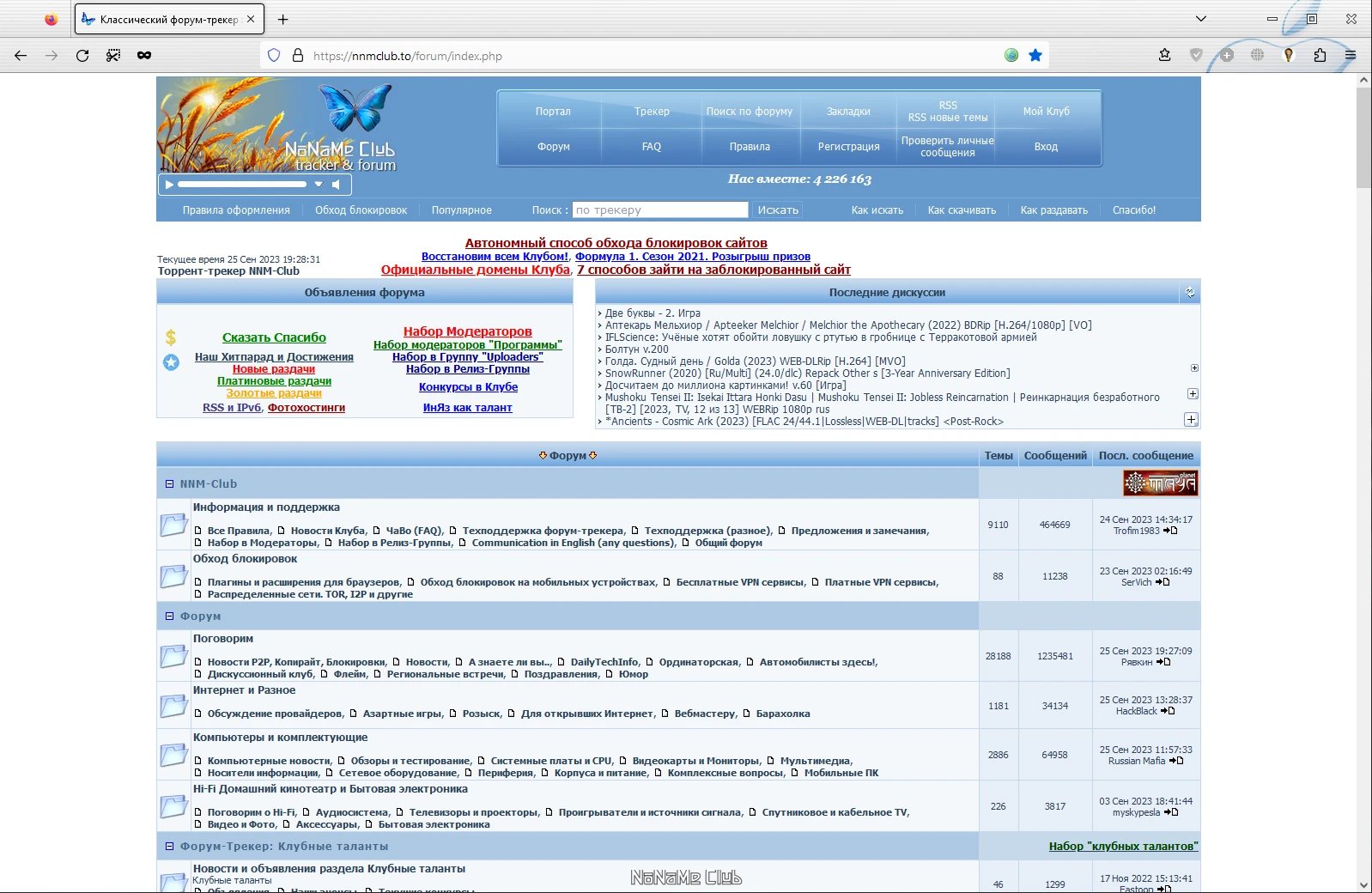Reload the page with the refresh icon
Viewport: 1372px width, 893px height.
pos(82,55)
